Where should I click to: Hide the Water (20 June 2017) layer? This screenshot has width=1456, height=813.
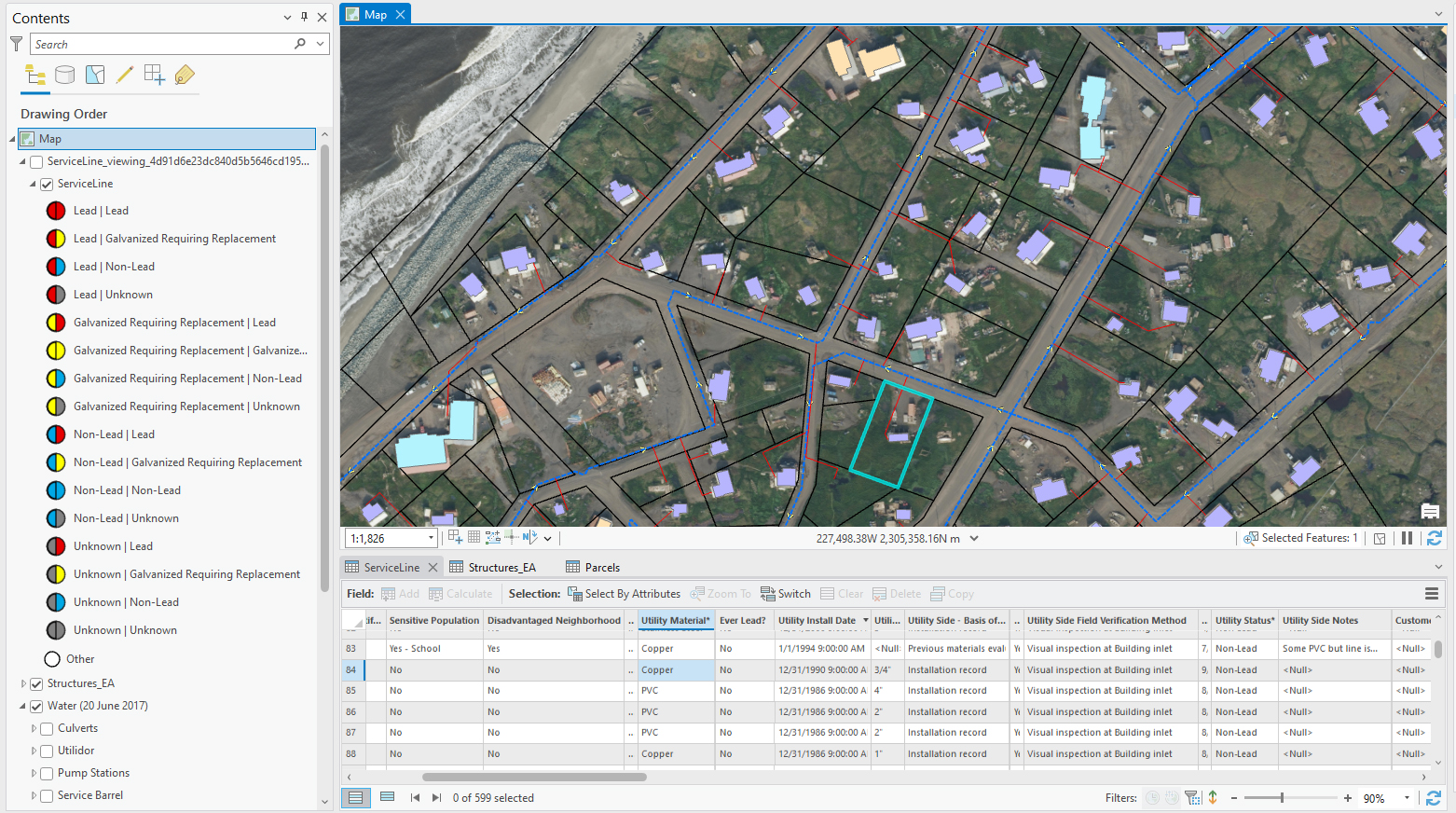click(38, 706)
